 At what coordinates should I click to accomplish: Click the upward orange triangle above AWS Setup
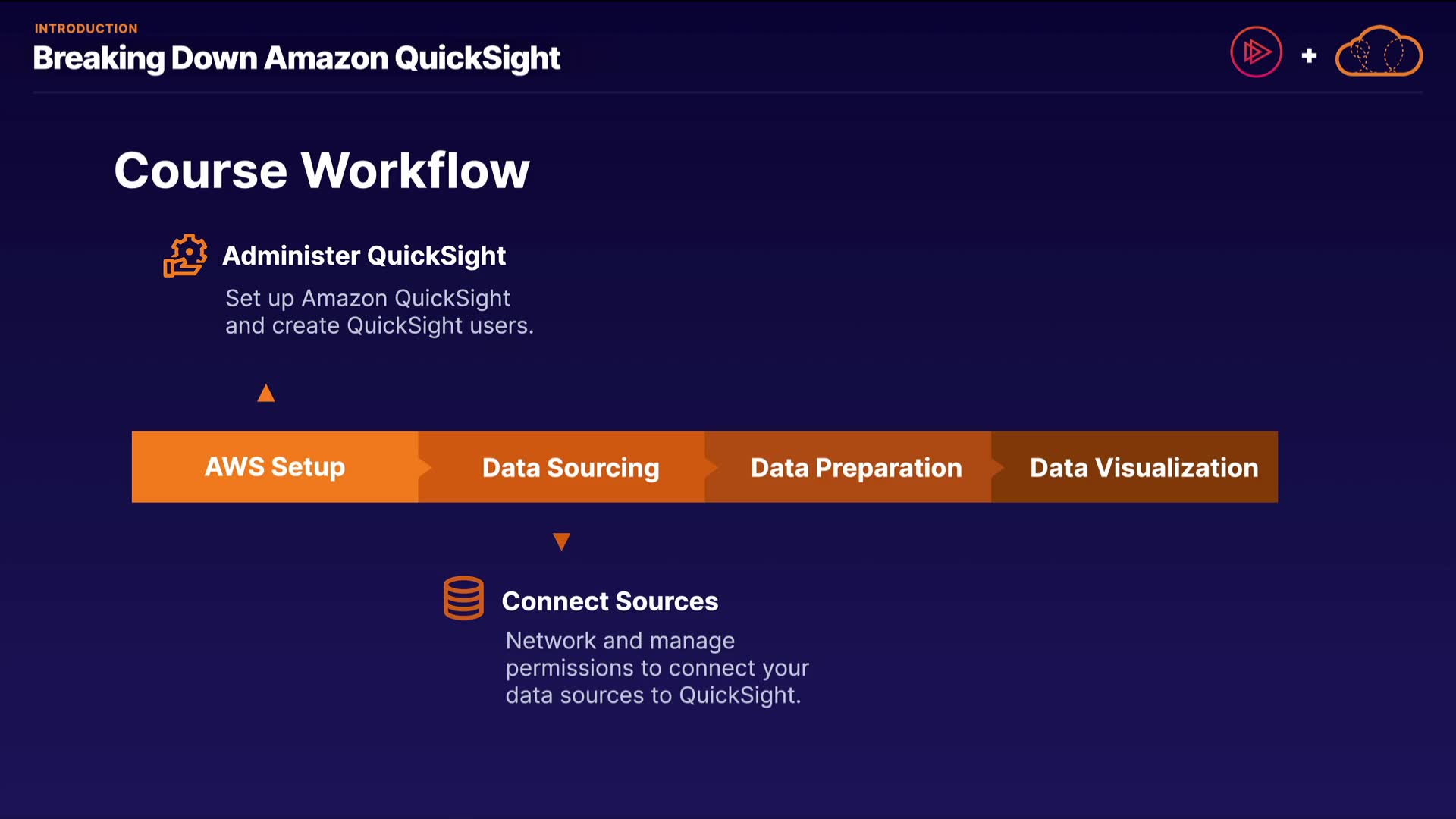(x=265, y=393)
